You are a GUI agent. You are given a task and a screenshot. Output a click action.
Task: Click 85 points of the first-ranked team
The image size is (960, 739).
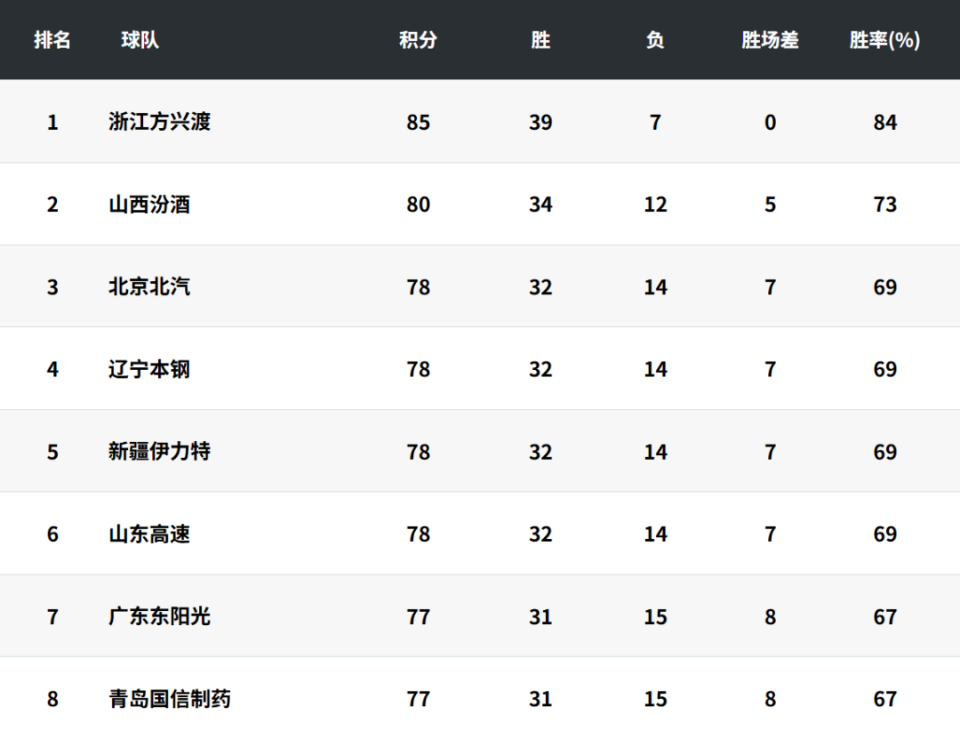pyautogui.click(x=418, y=122)
